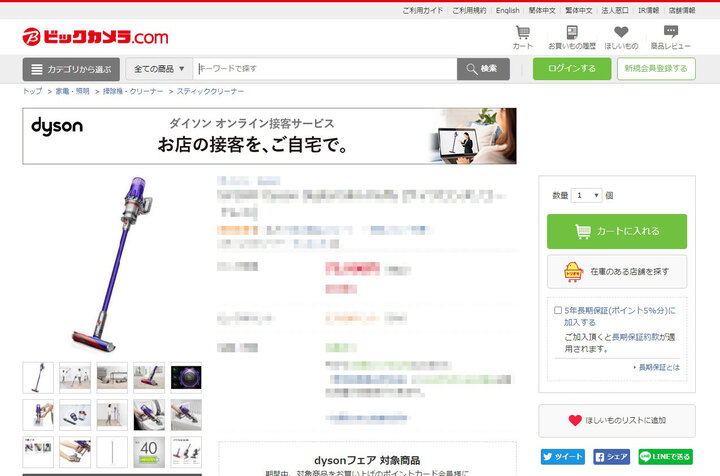Select the thumbnail showing number 40
The image size is (720, 476).
click(149, 452)
